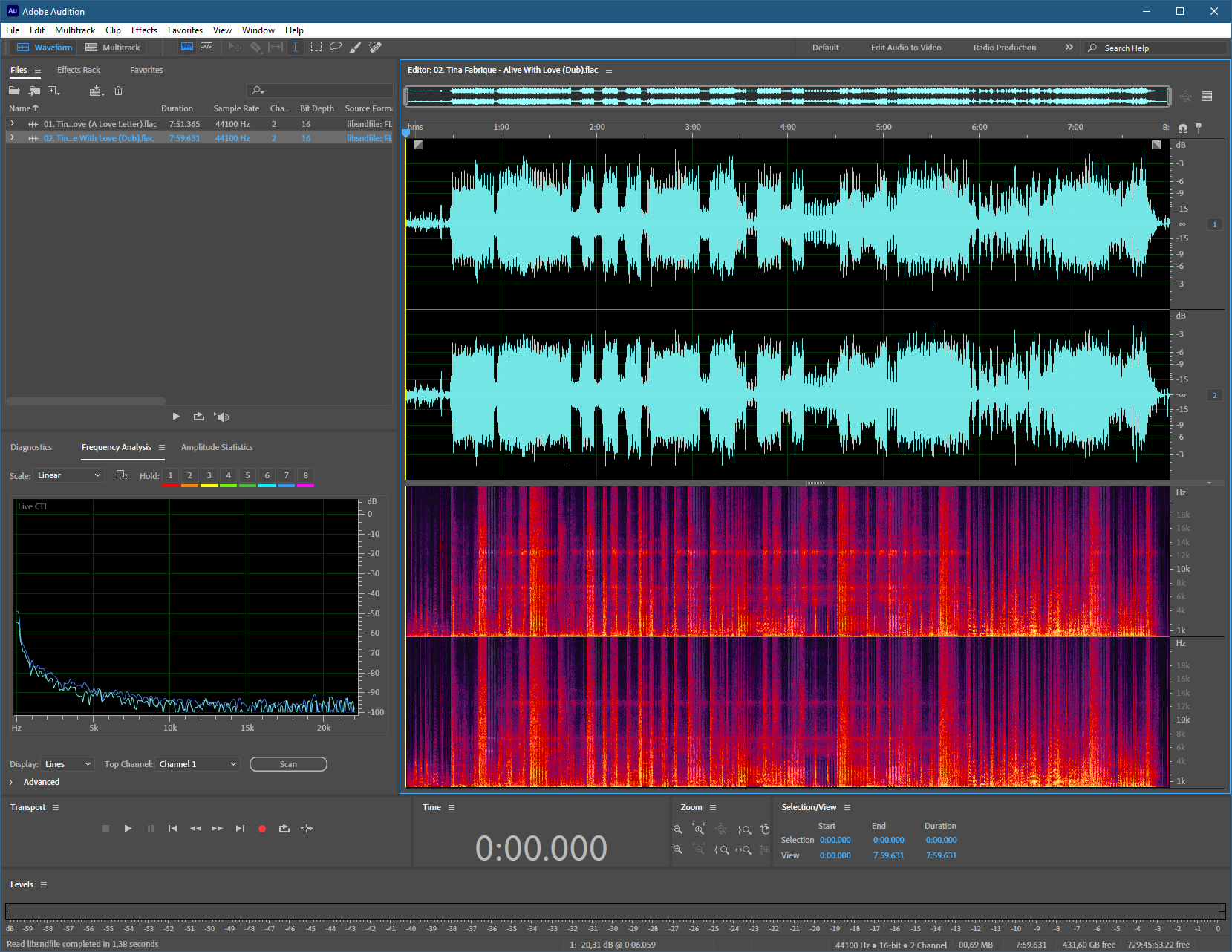The width and height of the screenshot is (1232, 952).
Task: Click the Import File icon in Files panel
Action: (x=34, y=91)
